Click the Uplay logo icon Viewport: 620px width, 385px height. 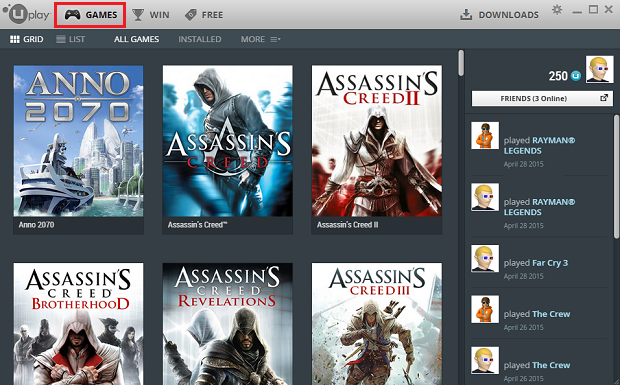click(26, 14)
